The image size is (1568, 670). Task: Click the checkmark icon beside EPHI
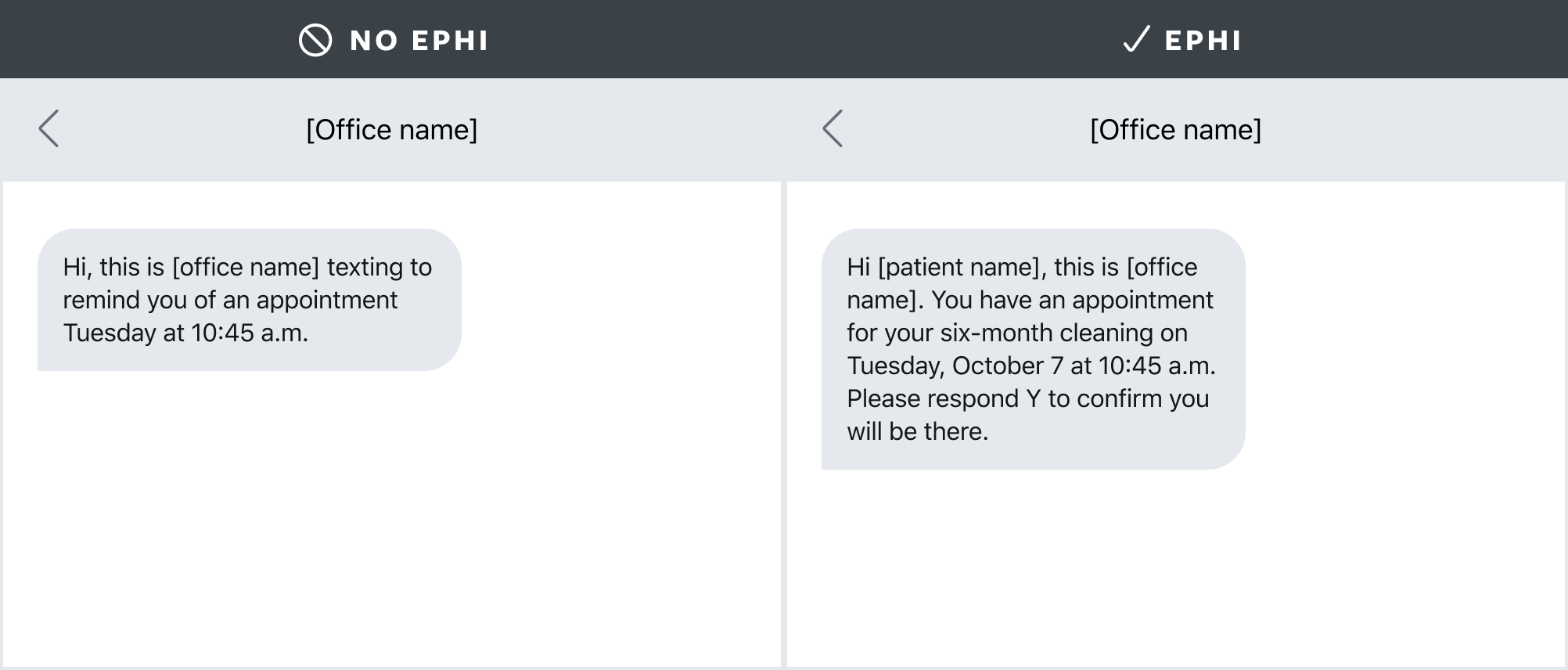coord(1136,39)
